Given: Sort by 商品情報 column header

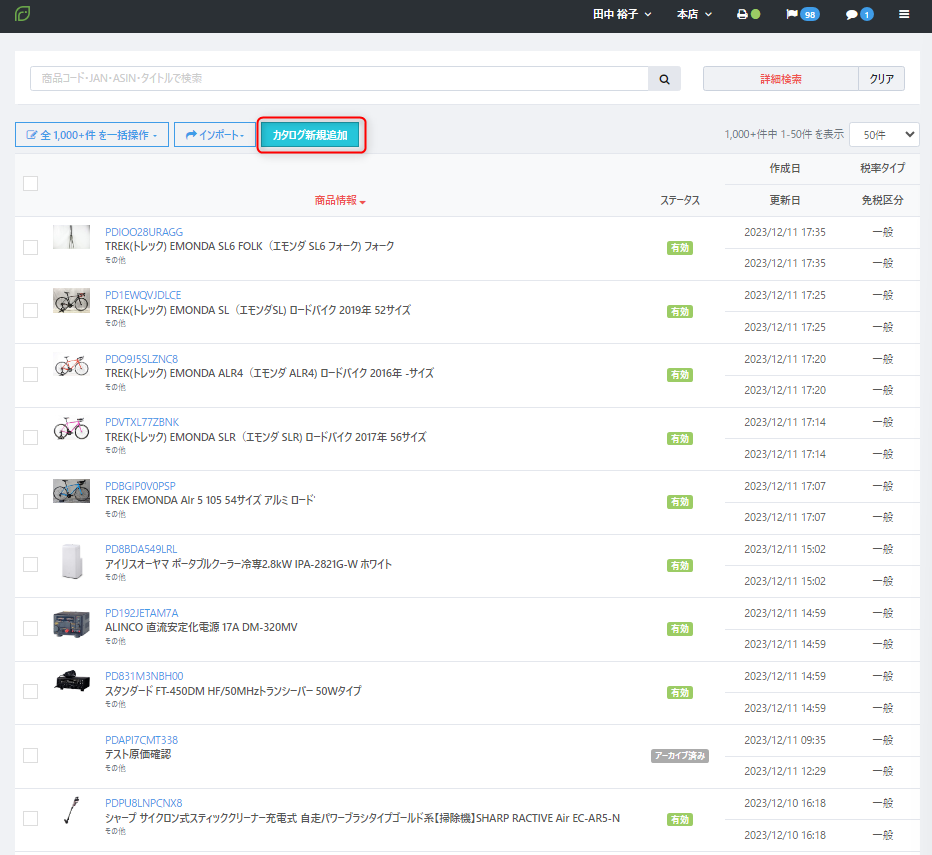Looking at the screenshot, I should (340, 201).
